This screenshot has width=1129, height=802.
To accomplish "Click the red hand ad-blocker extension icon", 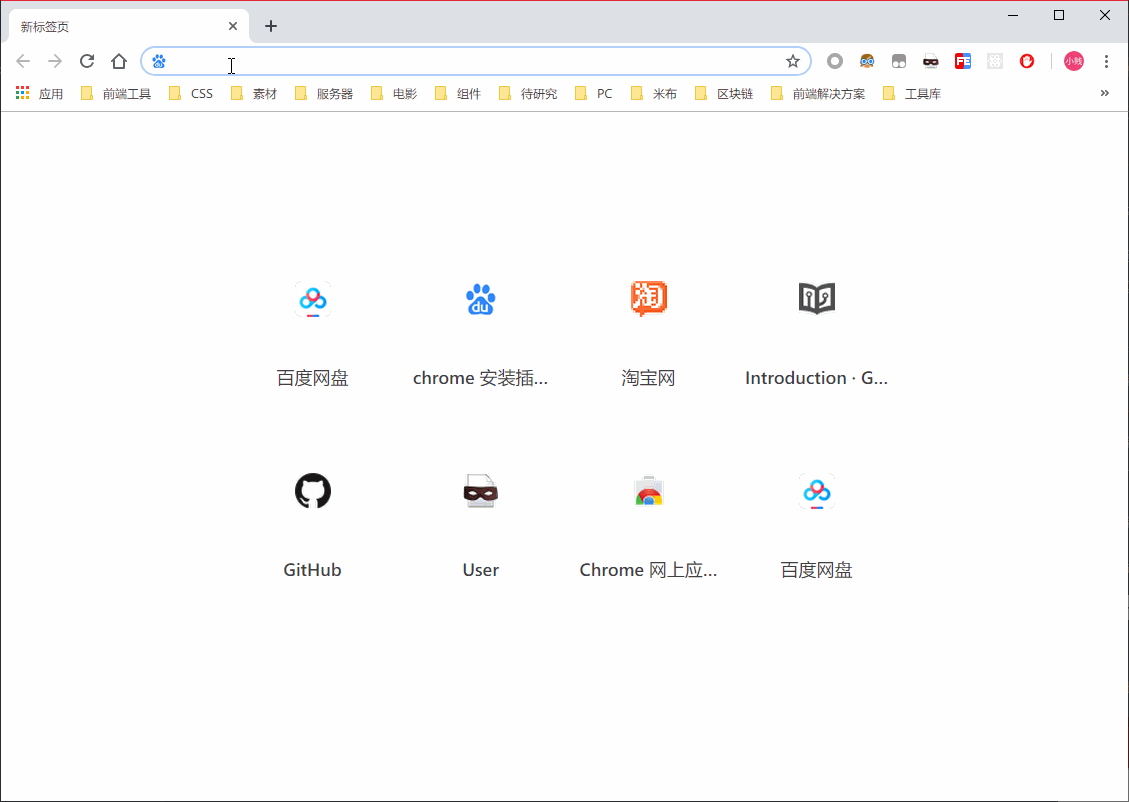I will 1027,61.
